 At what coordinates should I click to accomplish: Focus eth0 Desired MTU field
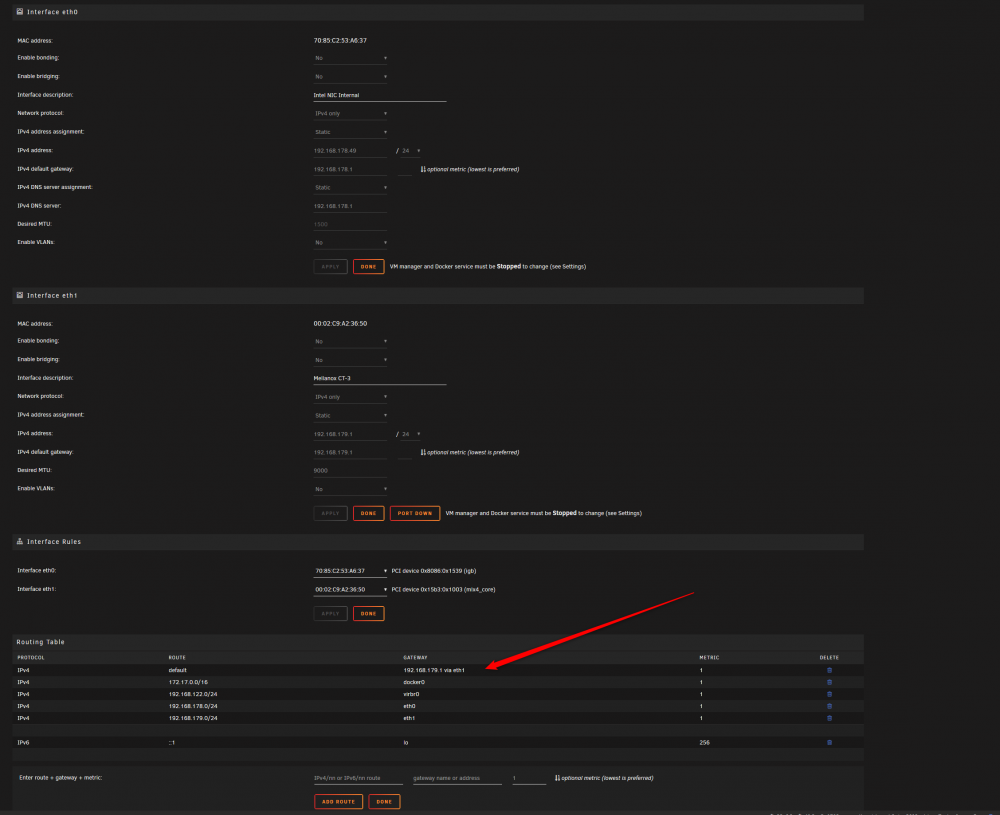click(x=350, y=224)
